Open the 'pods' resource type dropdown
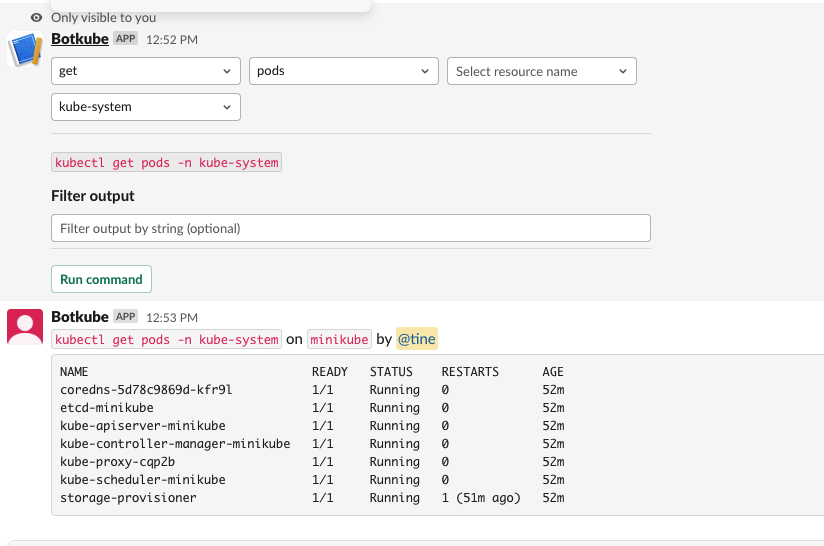Image resolution: width=824 pixels, height=546 pixels. 344,71
